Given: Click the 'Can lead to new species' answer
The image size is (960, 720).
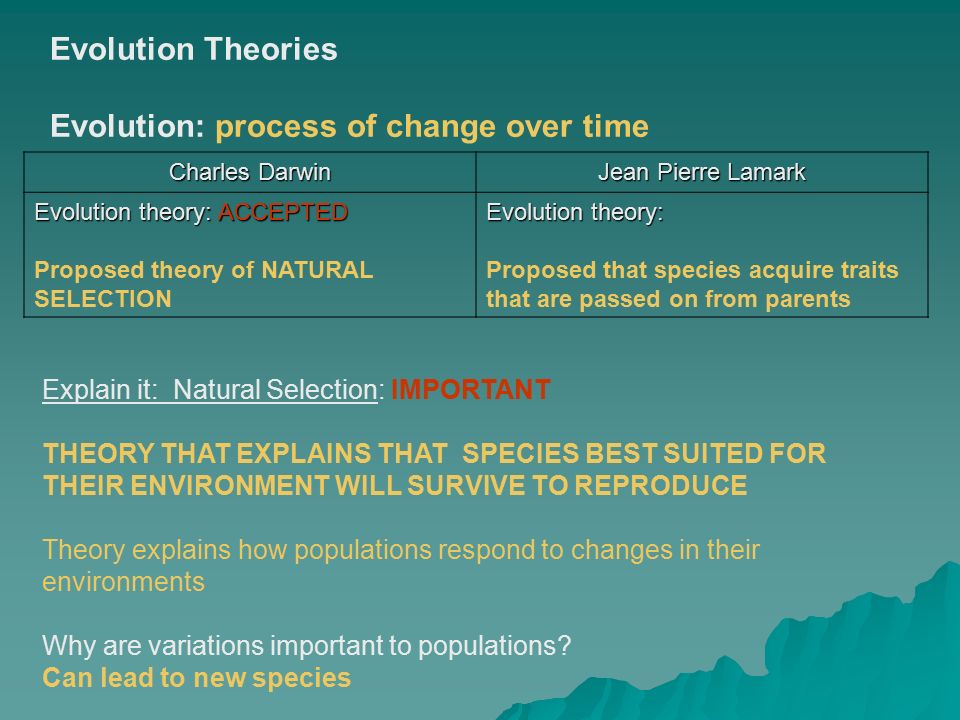Looking at the screenshot, I should pos(197,678).
